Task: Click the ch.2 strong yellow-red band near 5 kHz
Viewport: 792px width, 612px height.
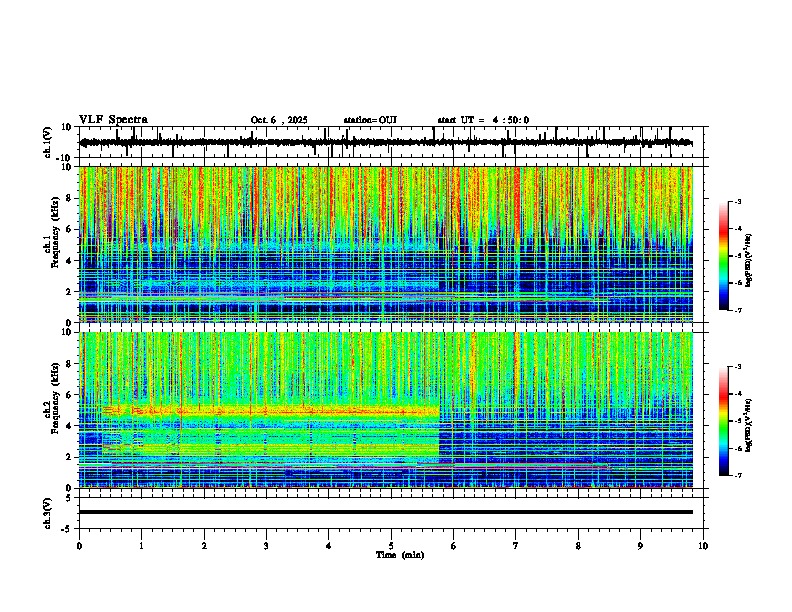Action: [x=270, y=410]
